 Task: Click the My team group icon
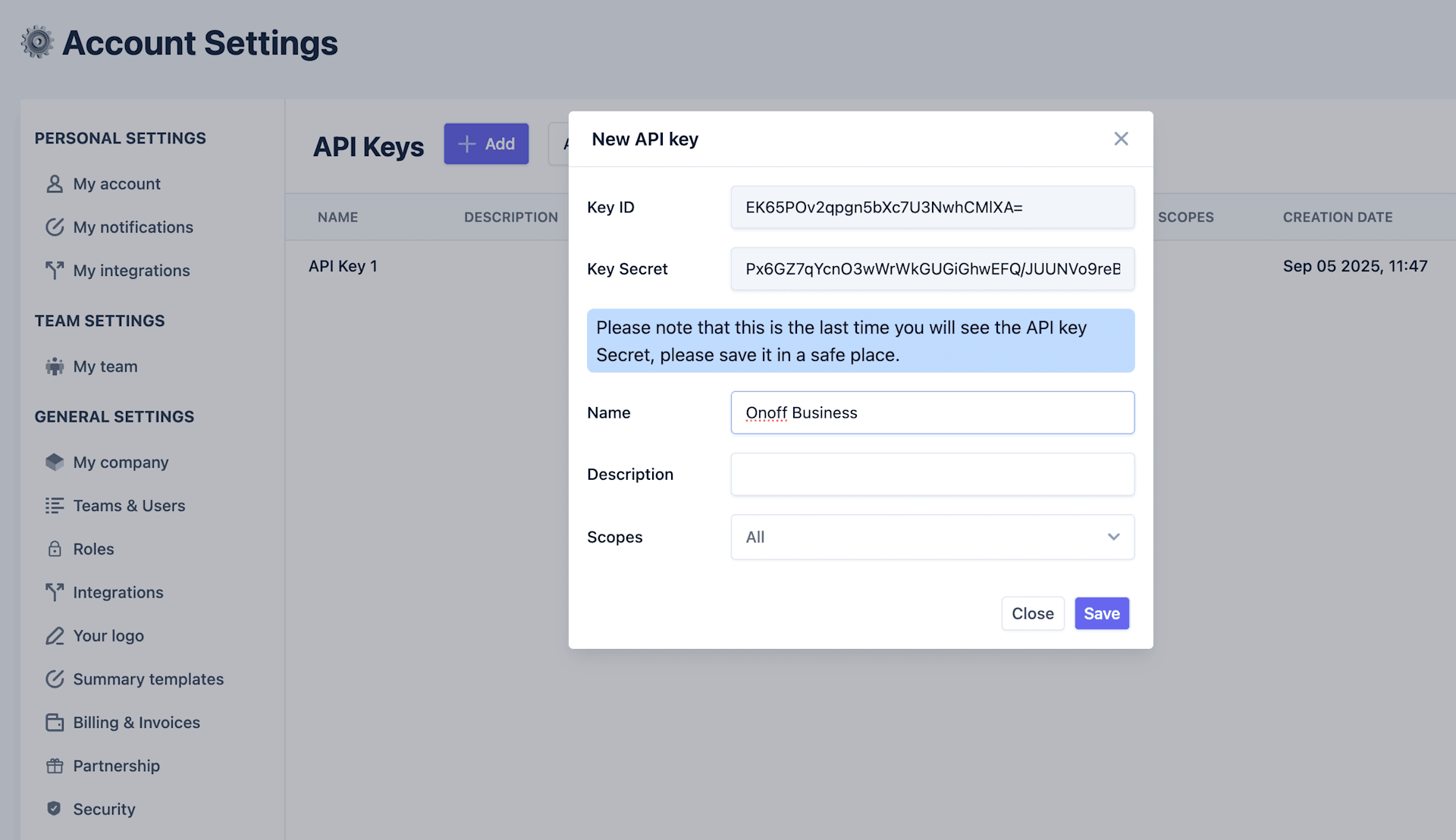[55, 367]
